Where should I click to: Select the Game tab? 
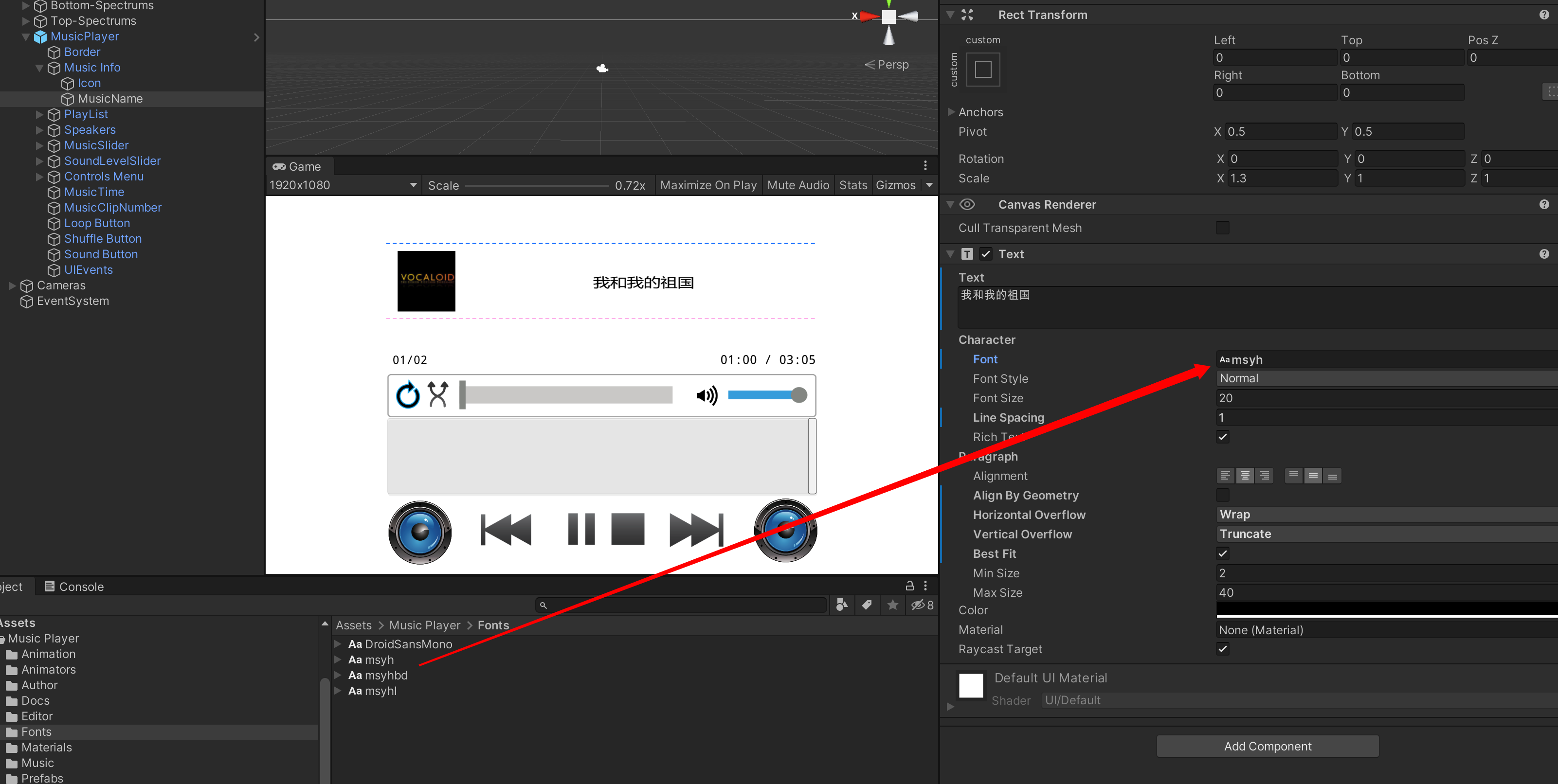tap(297, 166)
